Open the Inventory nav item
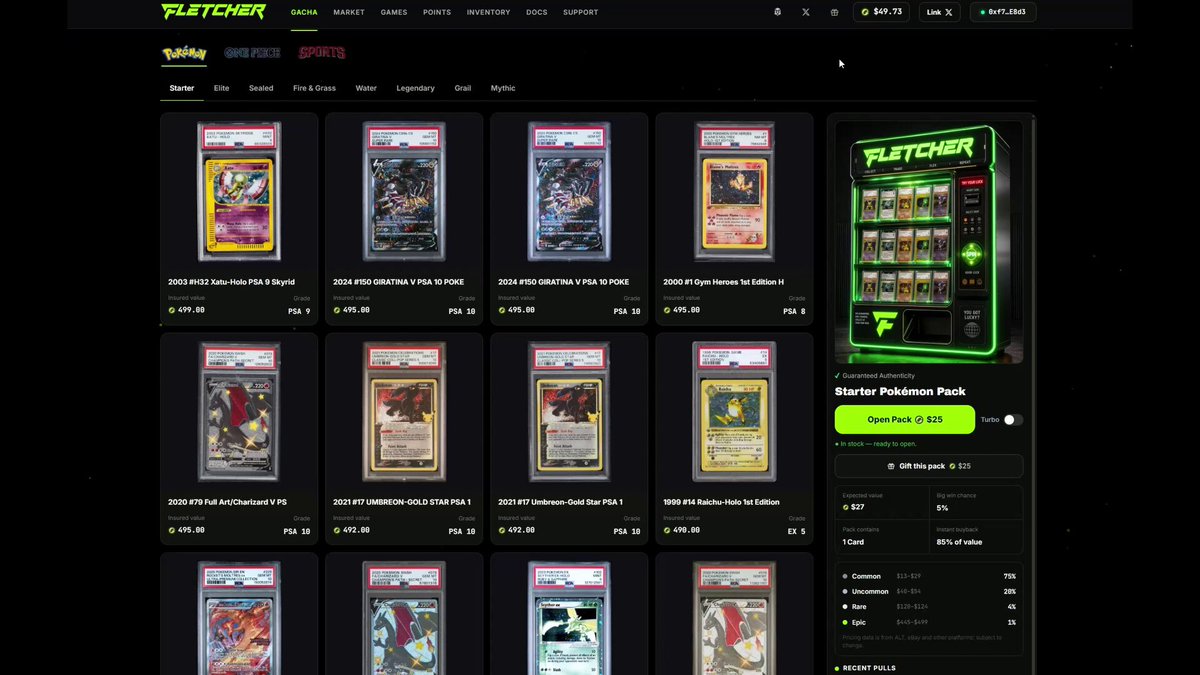Screen dimensions: 1200x675 pos(489,12)
